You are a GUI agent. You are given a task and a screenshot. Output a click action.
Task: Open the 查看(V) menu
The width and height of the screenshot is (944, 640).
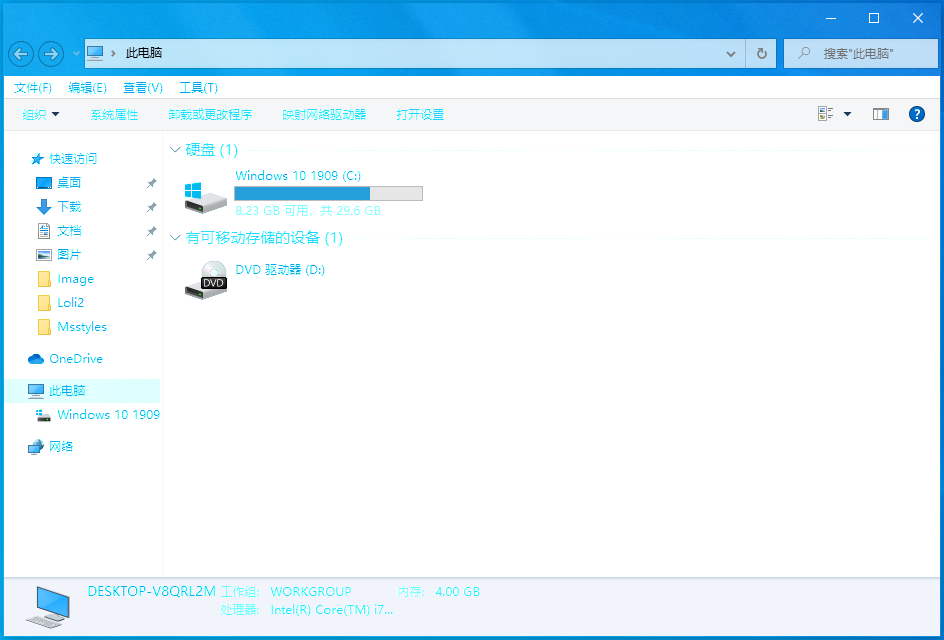point(143,88)
